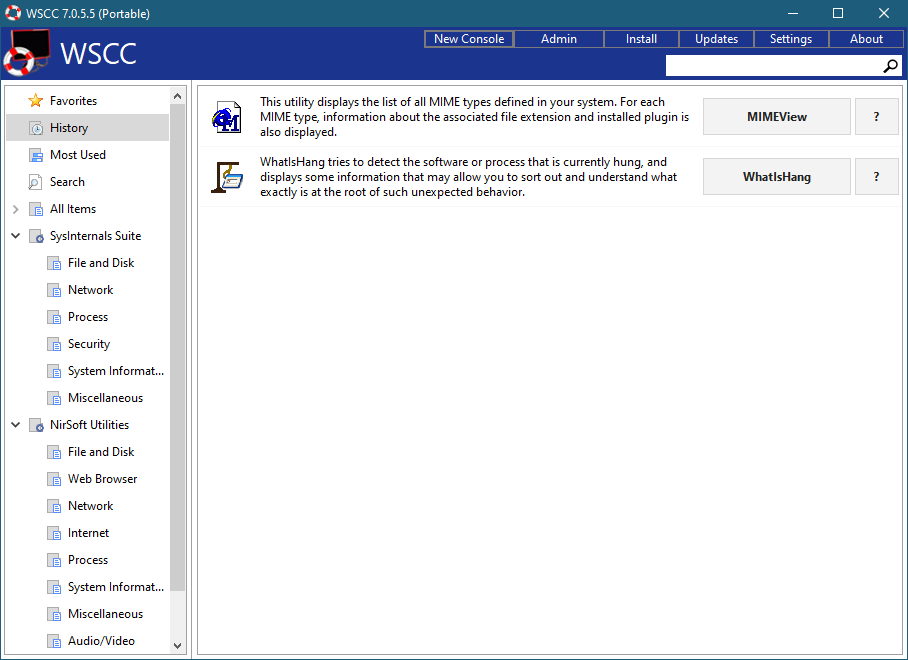Check for Updates via header button

click(x=716, y=39)
